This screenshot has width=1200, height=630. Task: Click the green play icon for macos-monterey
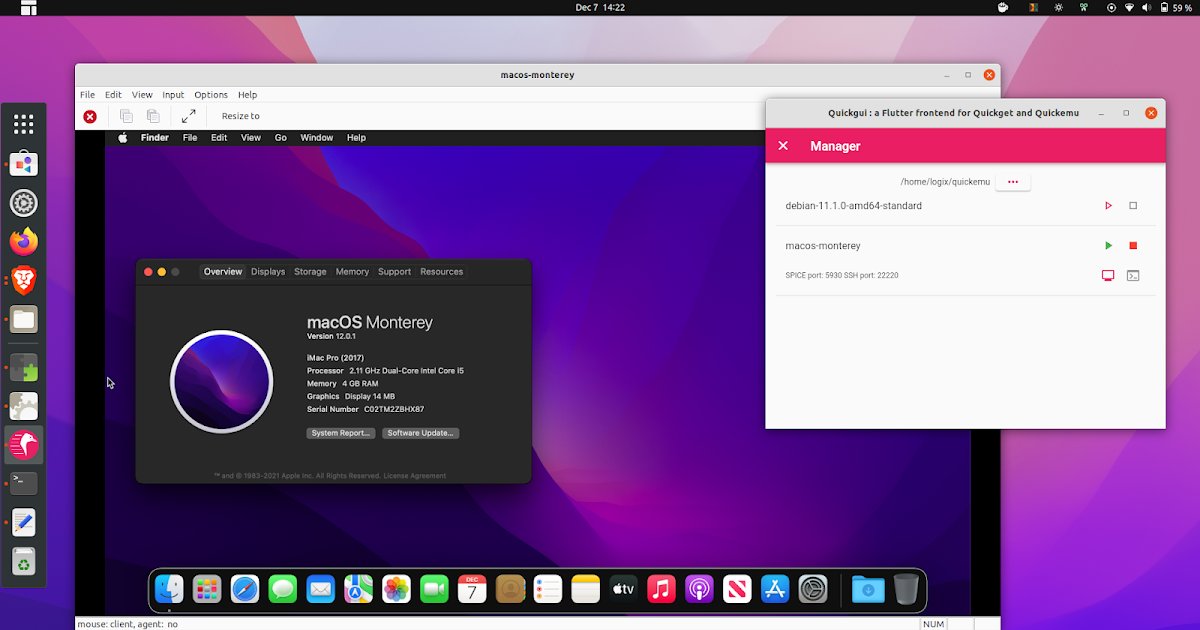click(x=1108, y=246)
